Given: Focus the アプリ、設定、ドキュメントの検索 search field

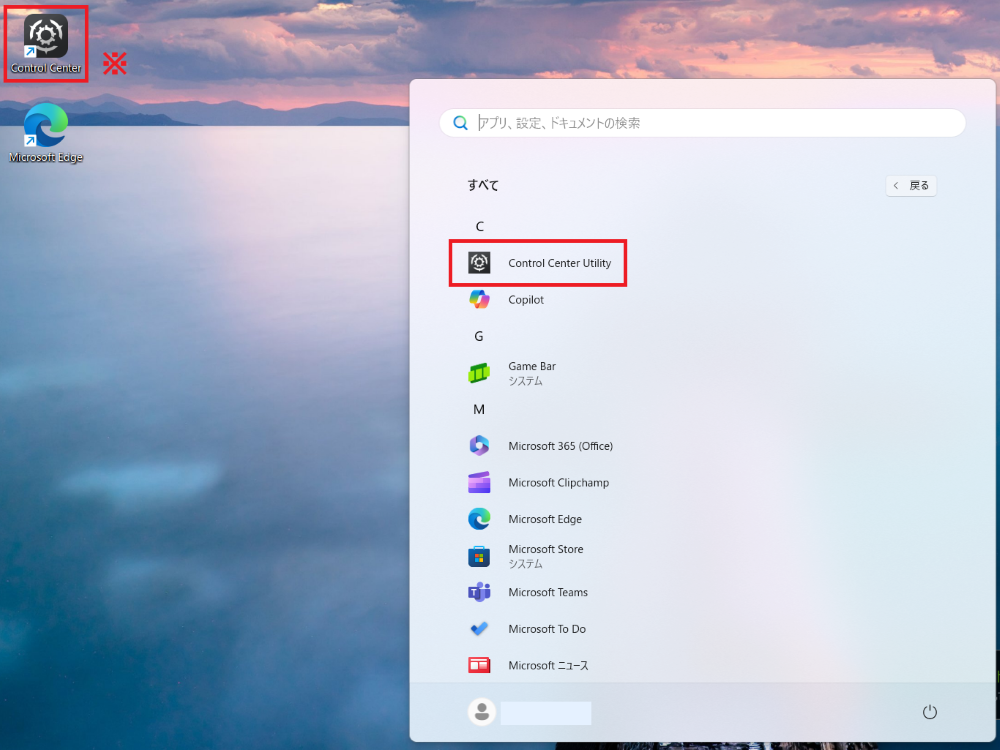Looking at the screenshot, I should [702, 122].
